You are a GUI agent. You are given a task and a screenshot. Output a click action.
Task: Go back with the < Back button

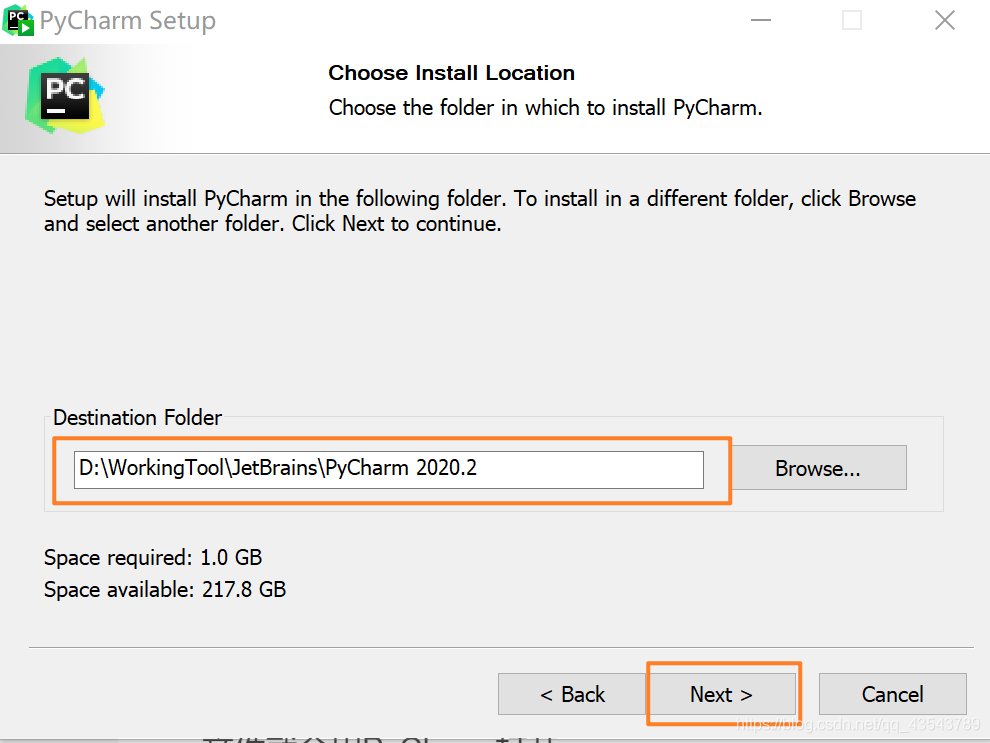[x=572, y=694]
